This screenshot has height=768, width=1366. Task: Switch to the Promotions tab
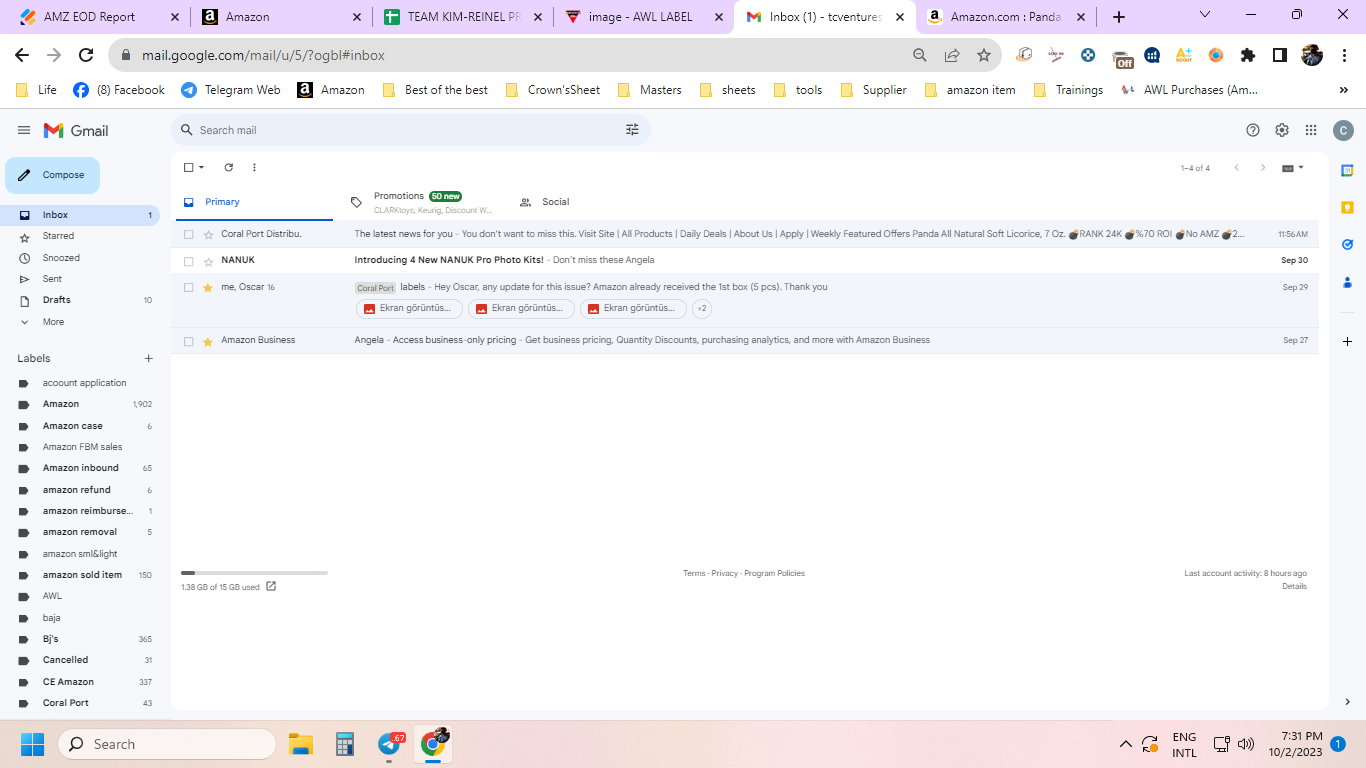pyautogui.click(x=422, y=202)
